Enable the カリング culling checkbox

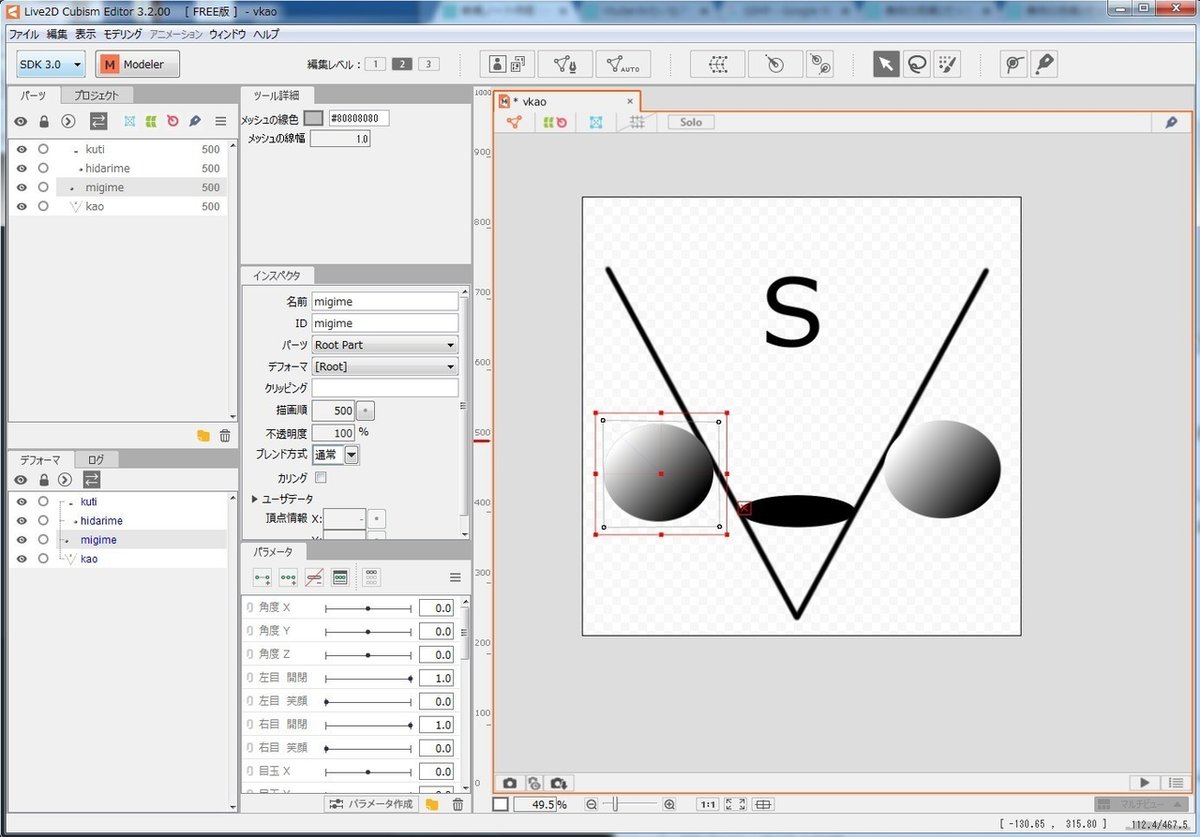click(320, 478)
